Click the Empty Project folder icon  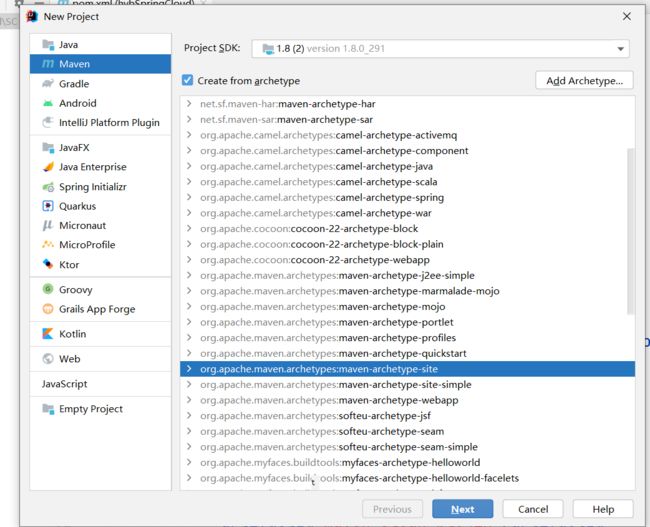48,409
